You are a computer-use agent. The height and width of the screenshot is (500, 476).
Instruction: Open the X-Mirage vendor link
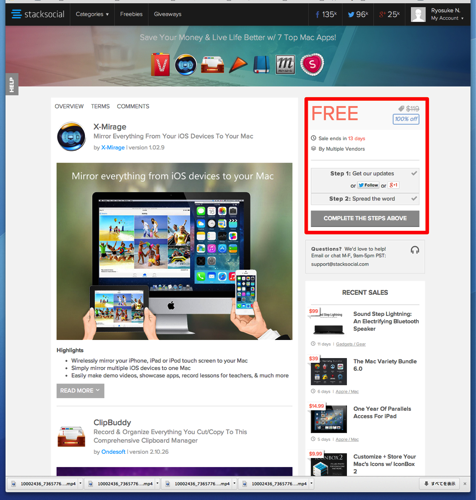click(113, 147)
